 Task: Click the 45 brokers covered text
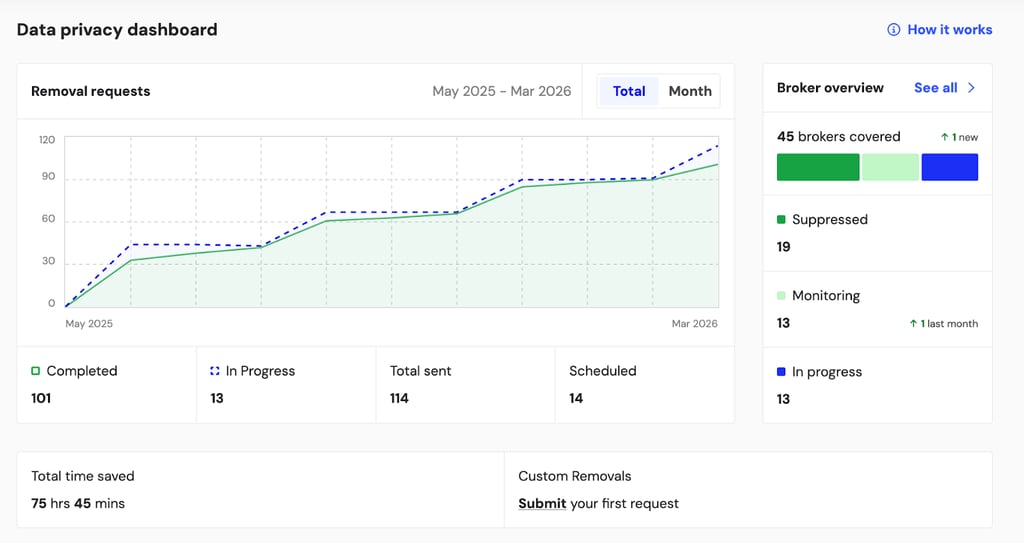[839, 137]
